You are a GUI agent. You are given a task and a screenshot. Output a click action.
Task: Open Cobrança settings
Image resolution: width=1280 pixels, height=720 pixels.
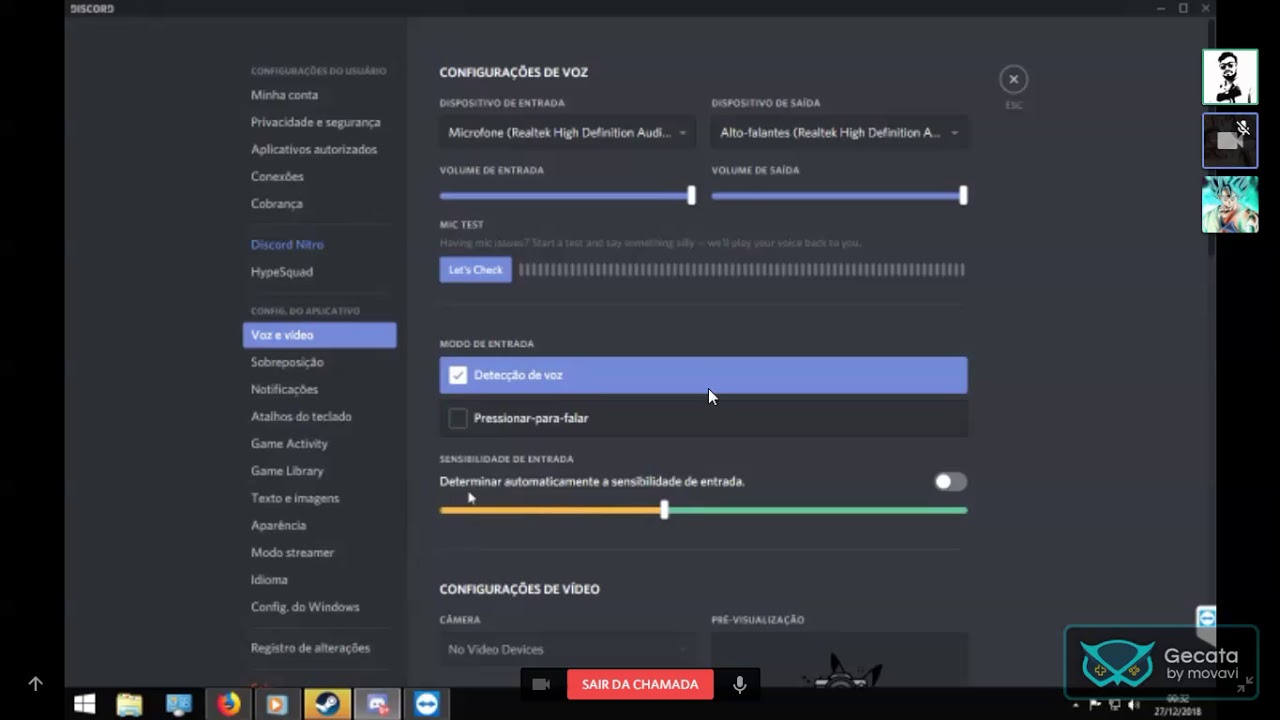tap(277, 203)
